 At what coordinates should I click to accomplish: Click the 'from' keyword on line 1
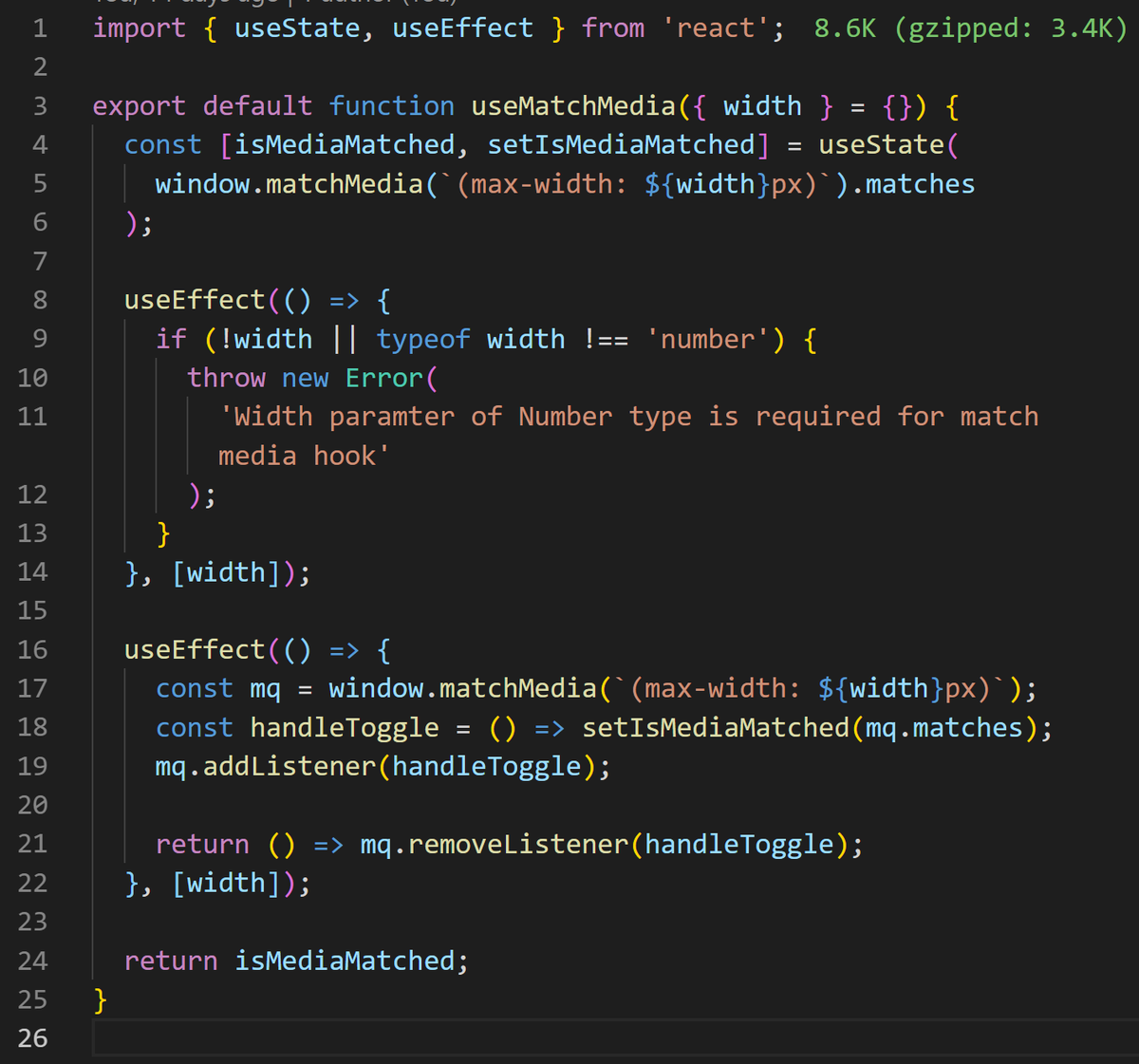click(x=613, y=28)
